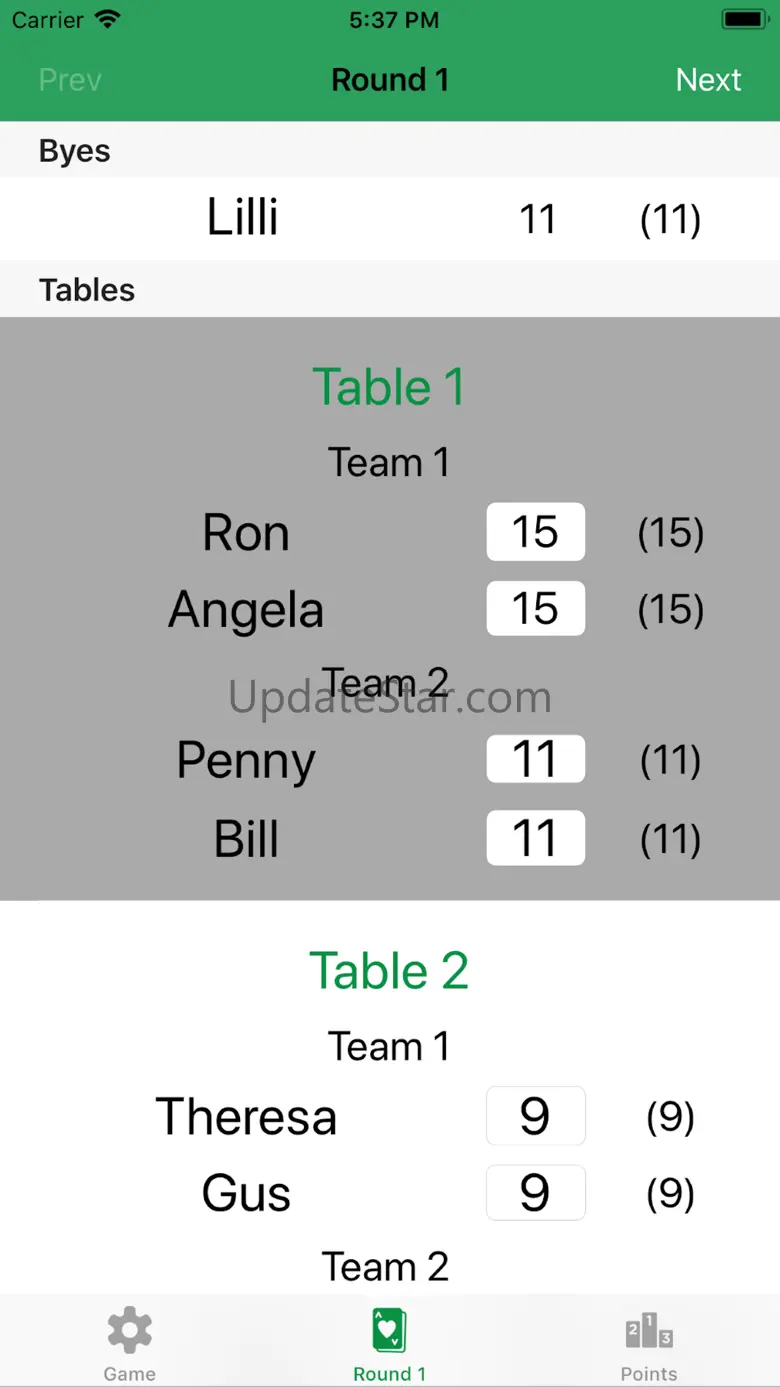This screenshot has width=780, height=1387.
Task: Tap the Round 1 title in header
Action: (389, 80)
